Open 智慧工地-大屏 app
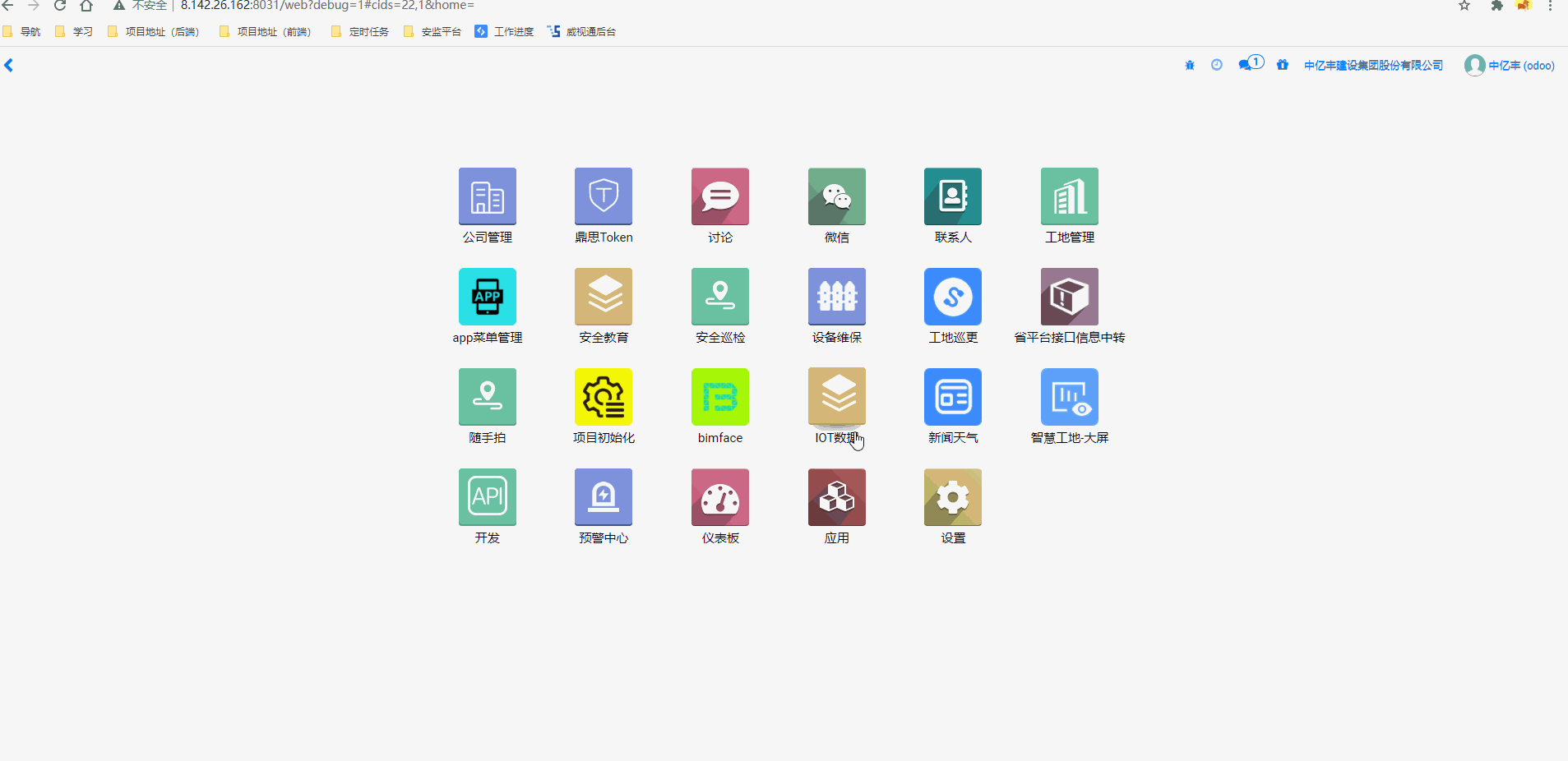This screenshot has width=1568, height=761. (1070, 397)
